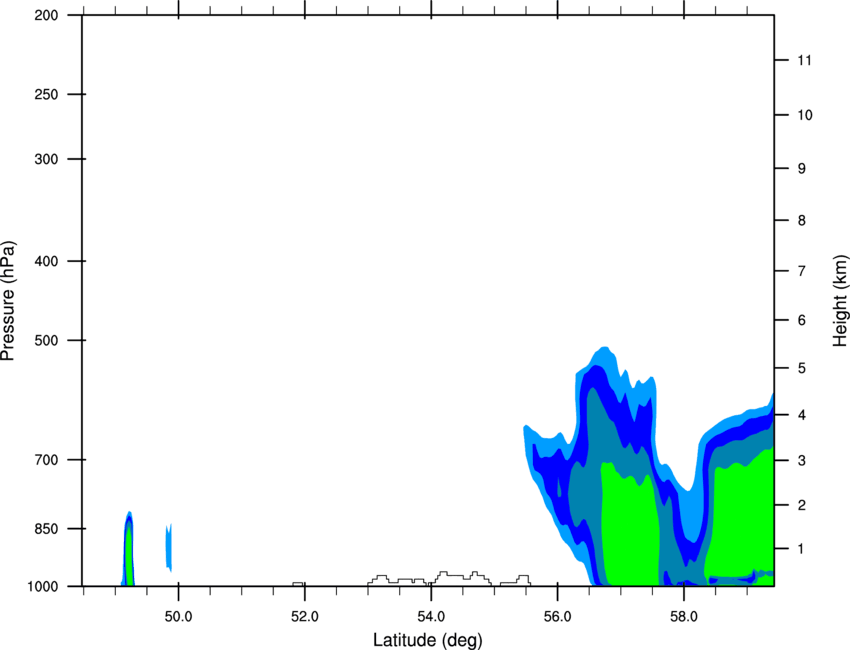Click the terrain outline near 54 degrees
850x650 pixels.
pos(449,578)
